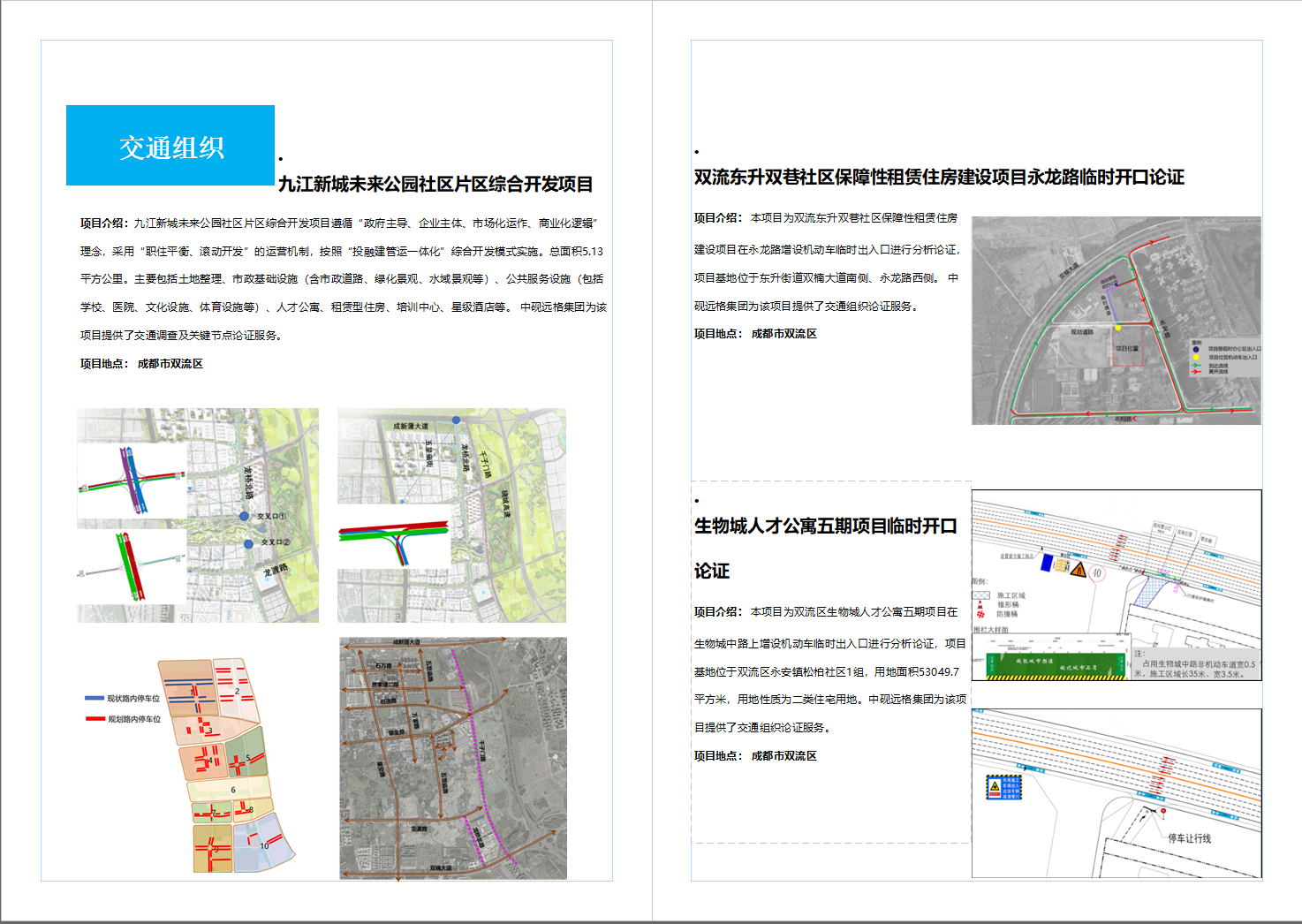Click 项目地点 成都市双流区 on the left page
The width and height of the screenshot is (1302, 924).
pyautogui.click(x=142, y=364)
